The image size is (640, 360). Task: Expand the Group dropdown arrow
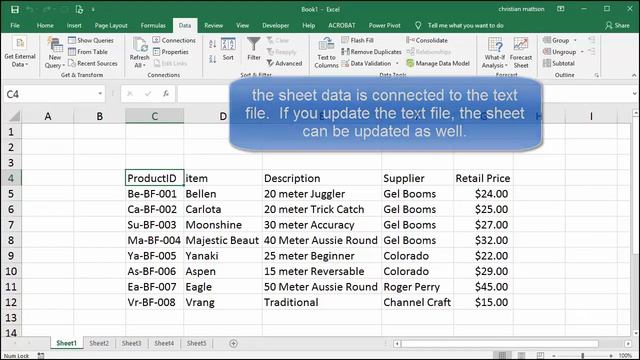[x=575, y=40]
